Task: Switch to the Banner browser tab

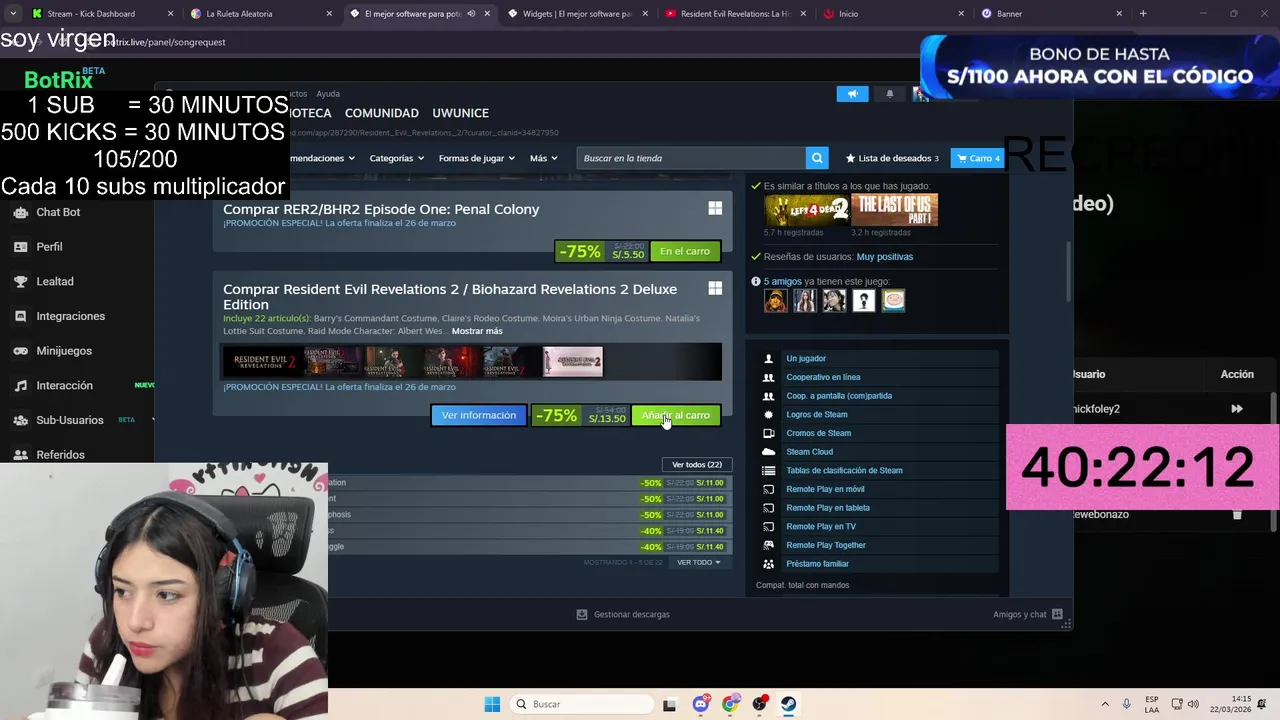Action: click(x=1052, y=14)
